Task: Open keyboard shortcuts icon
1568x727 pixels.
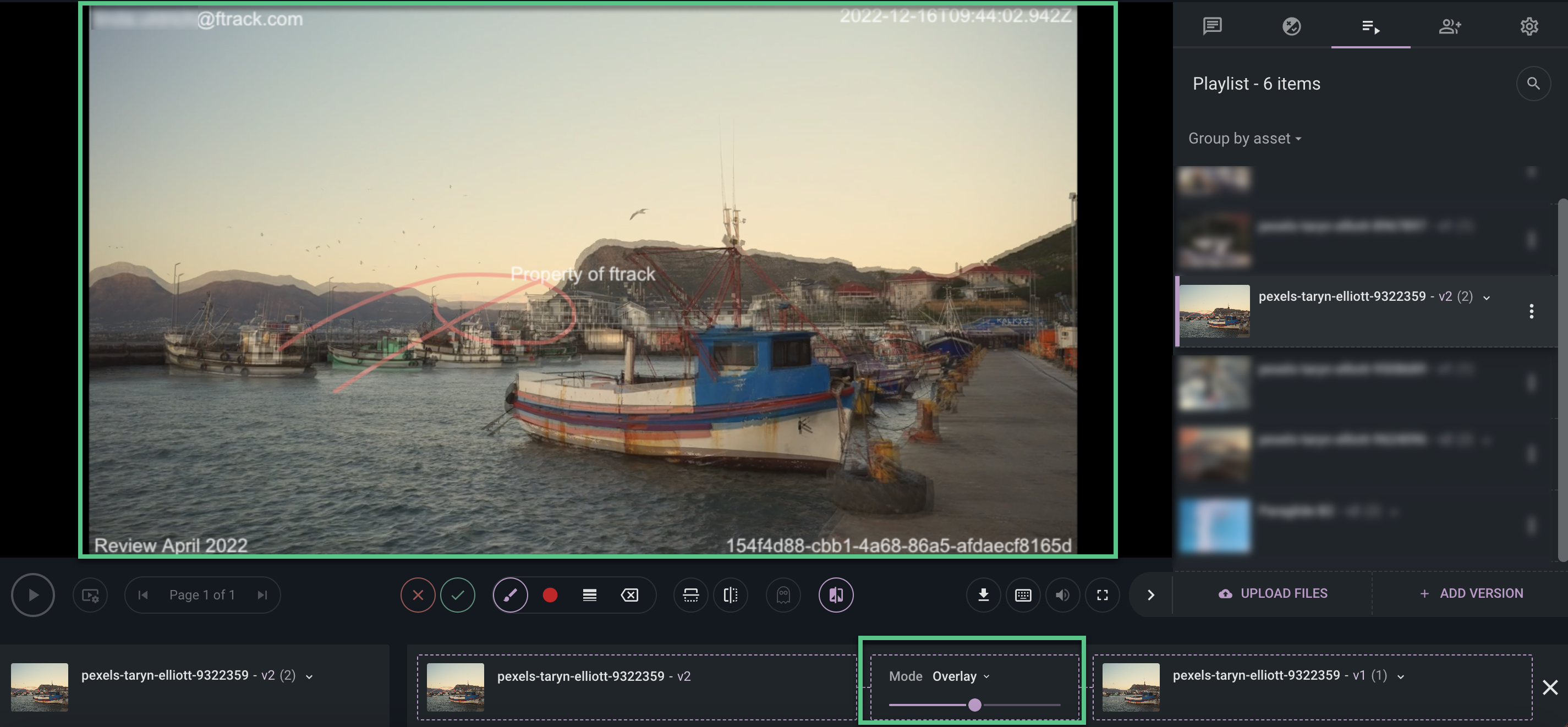Action: coord(1023,595)
